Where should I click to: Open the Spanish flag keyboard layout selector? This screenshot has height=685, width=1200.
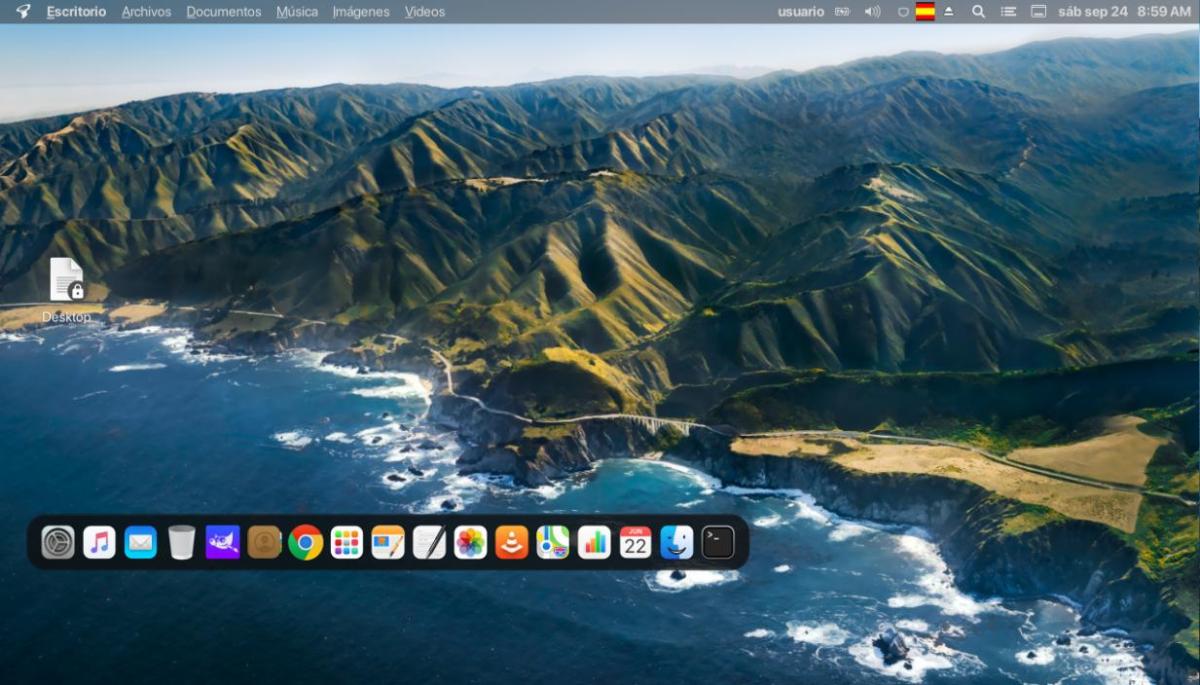(925, 12)
